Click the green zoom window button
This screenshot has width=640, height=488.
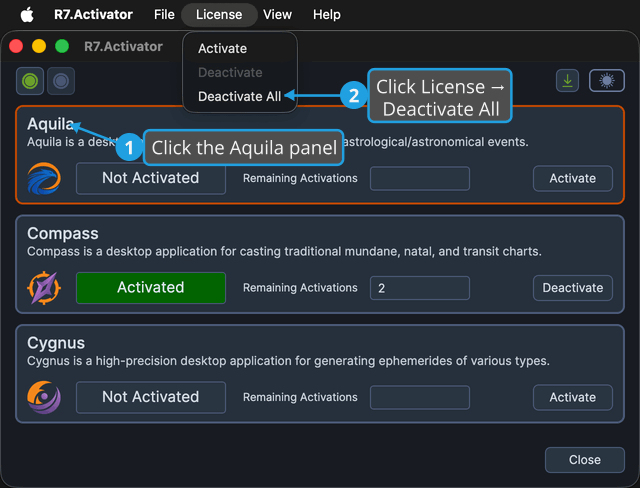[62, 46]
